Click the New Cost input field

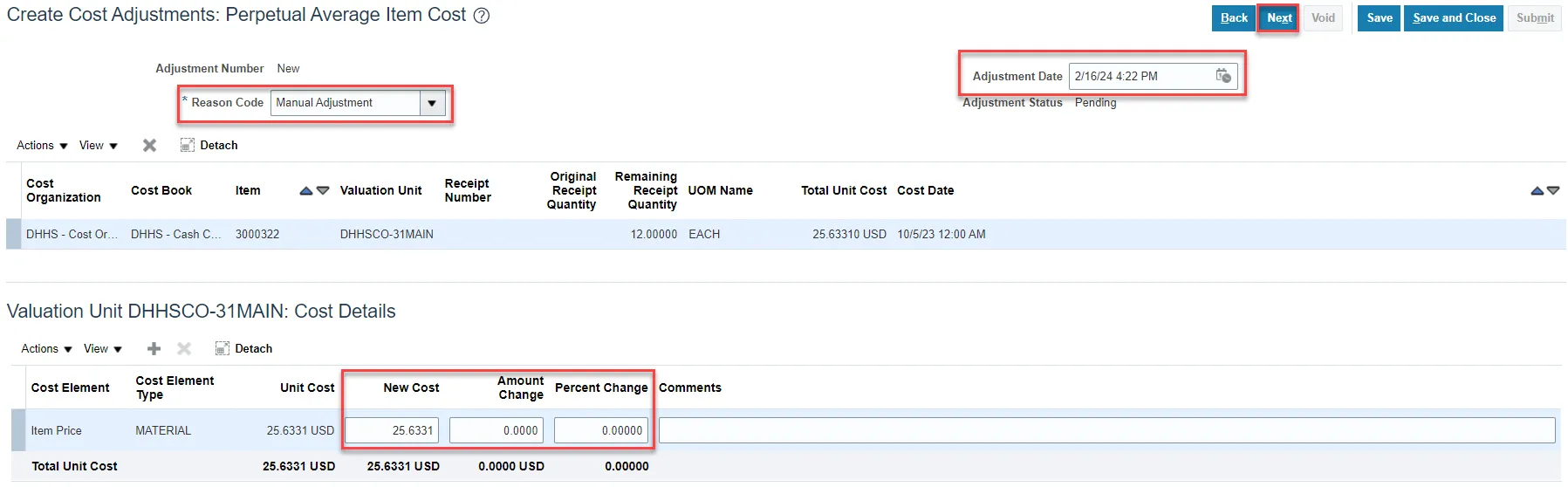pos(392,430)
